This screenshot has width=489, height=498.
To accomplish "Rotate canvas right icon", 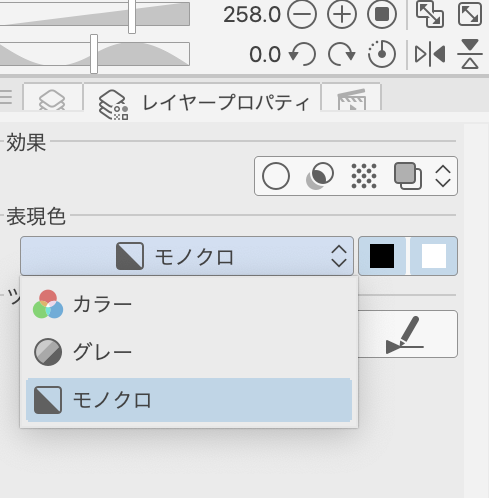I will (x=342, y=54).
